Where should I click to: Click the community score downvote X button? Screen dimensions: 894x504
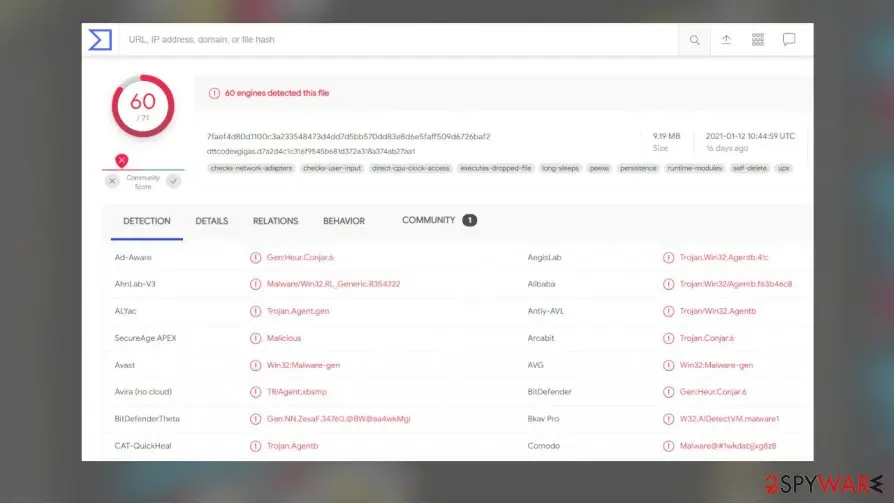click(x=112, y=181)
